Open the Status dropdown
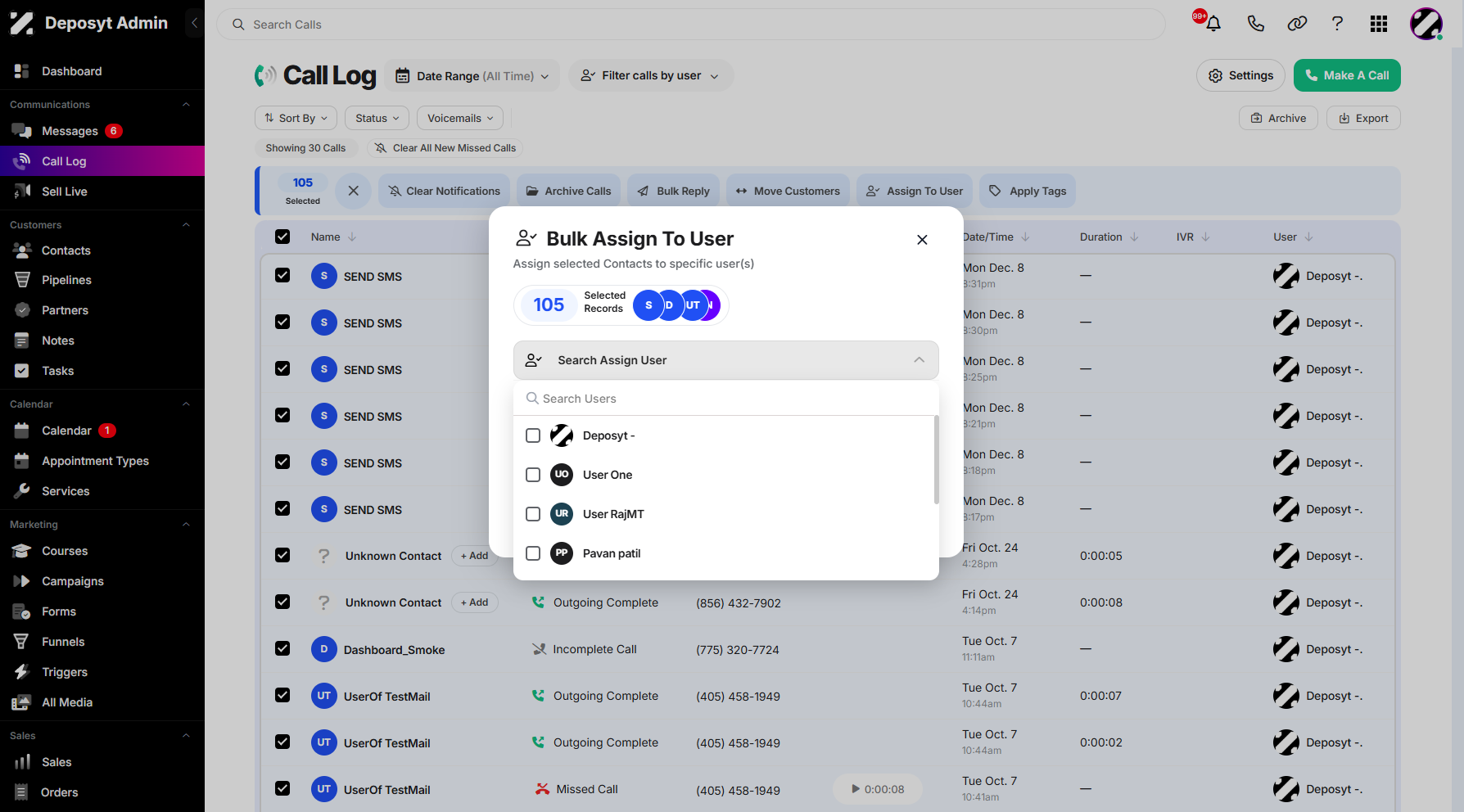The height and width of the screenshot is (812, 1464). pos(377,118)
